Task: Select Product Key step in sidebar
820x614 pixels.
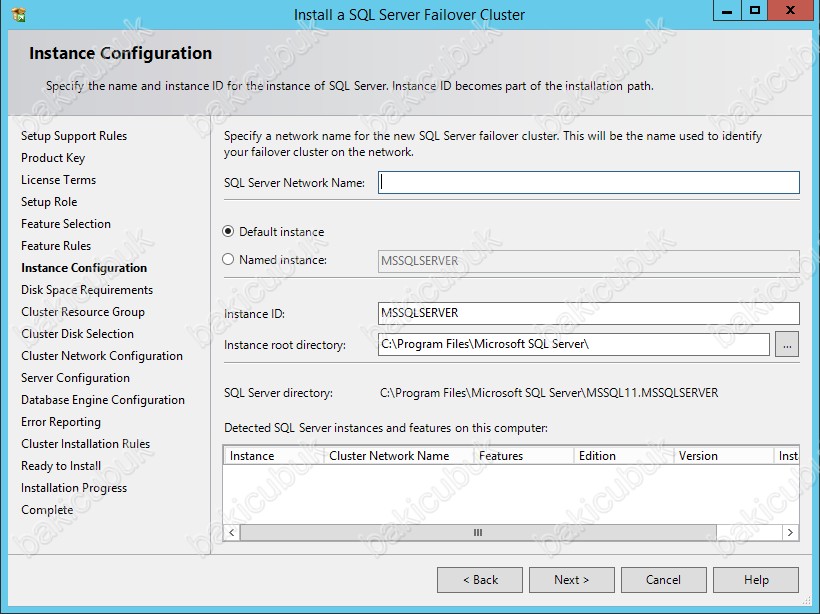Action: coord(53,158)
